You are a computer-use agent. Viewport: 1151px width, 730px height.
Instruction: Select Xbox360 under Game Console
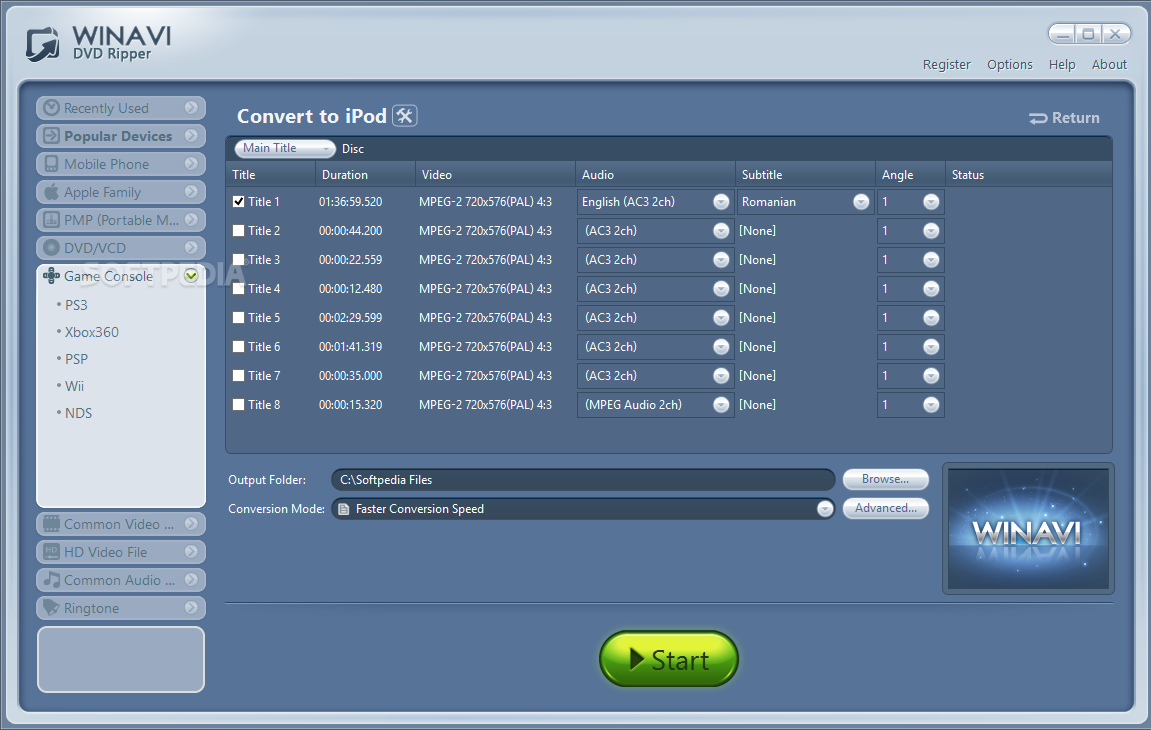point(91,332)
